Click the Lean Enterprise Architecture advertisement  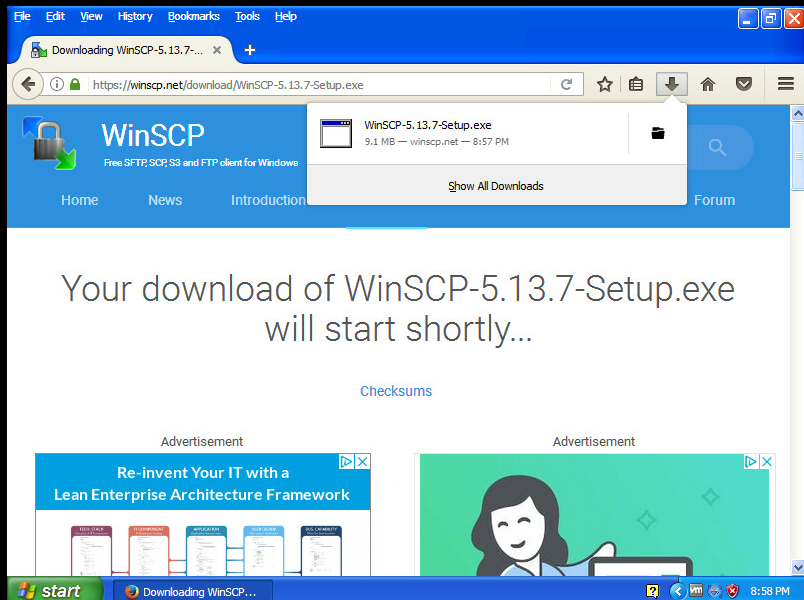(203, 514)
